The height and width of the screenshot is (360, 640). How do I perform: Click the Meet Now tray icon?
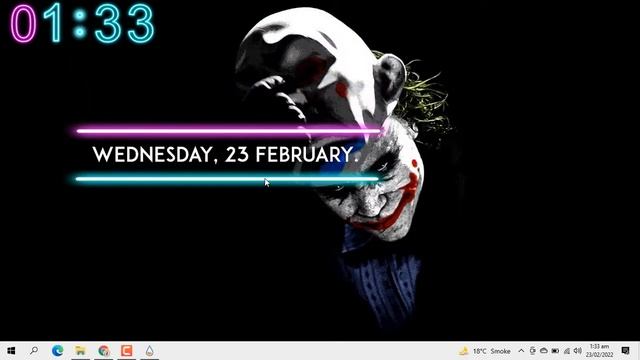tap(532, 351)
